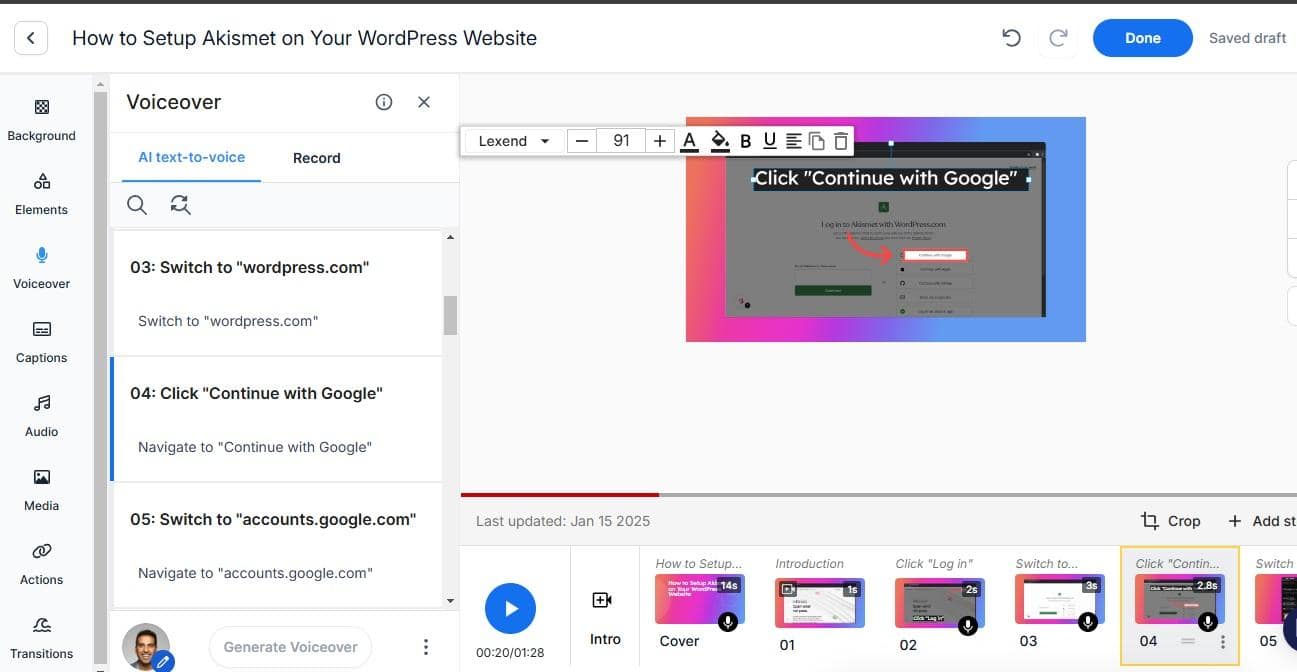Open the Elements panel
1297x672 pixels.
(x=41, y=194)
